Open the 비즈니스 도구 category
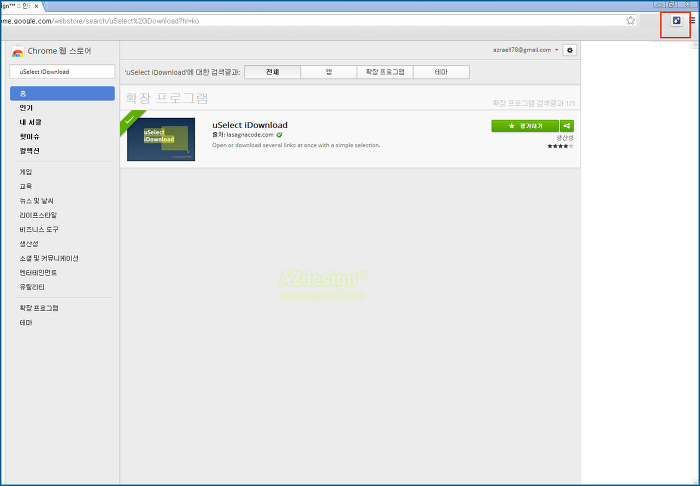Image resolution: width=700 pixels, height=486 pixels. (x=39, y=229)
